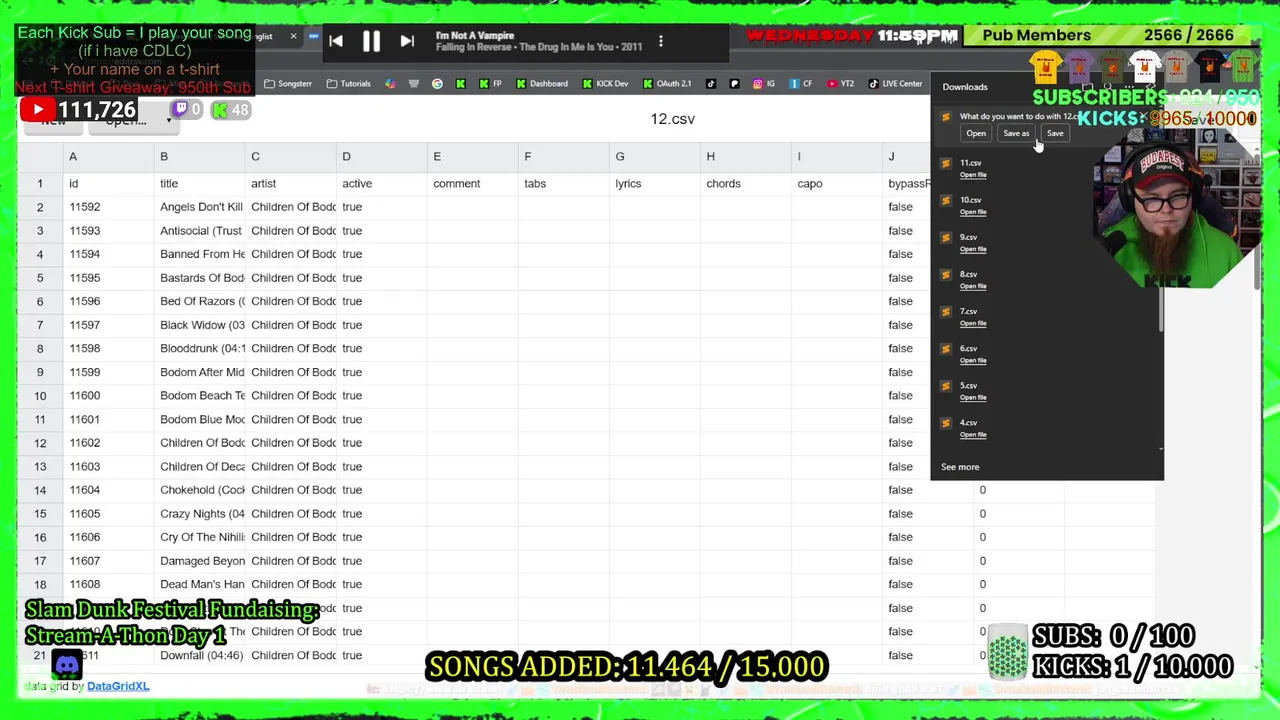
Task: Open the media player three-dot options menu
Action: [660, 42]
